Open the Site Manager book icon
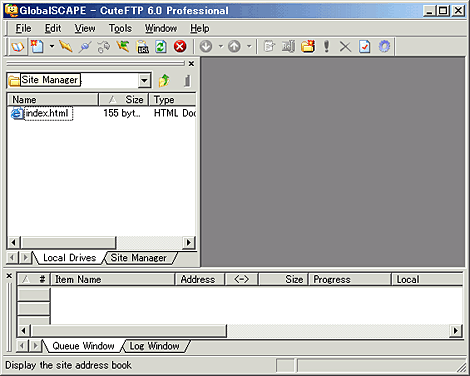Screen dimensions: 470x376 (18, 47)
